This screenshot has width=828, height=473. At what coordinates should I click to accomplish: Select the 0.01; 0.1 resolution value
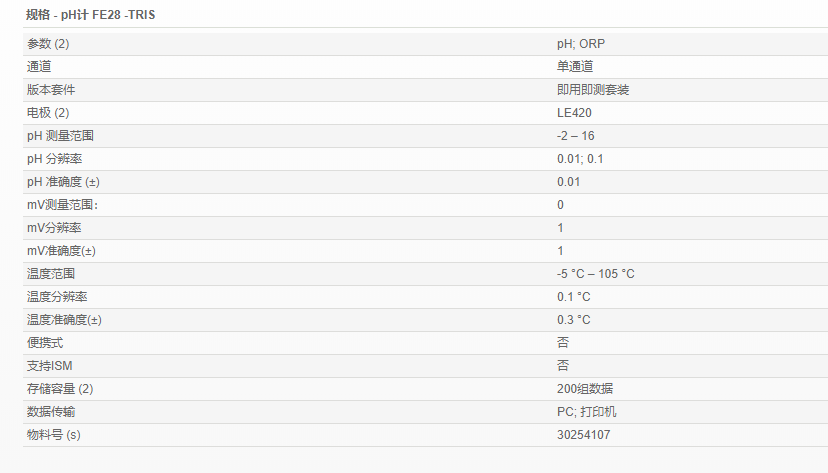[580, 159]
